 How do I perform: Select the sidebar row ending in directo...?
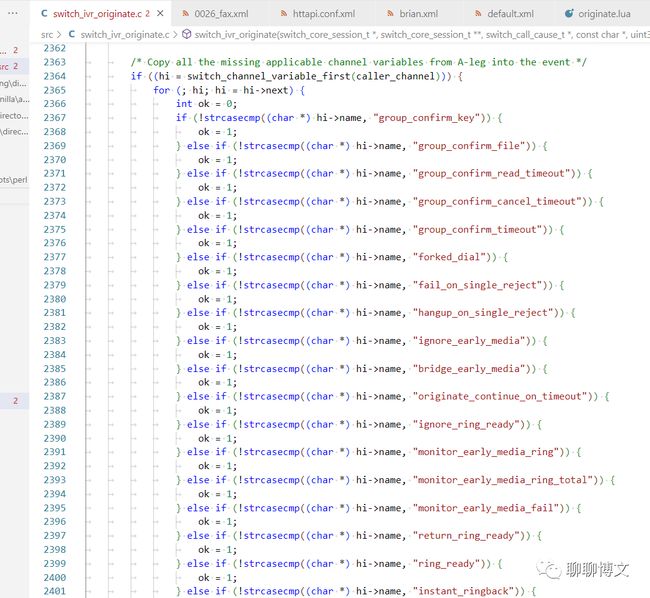[15, 116]
